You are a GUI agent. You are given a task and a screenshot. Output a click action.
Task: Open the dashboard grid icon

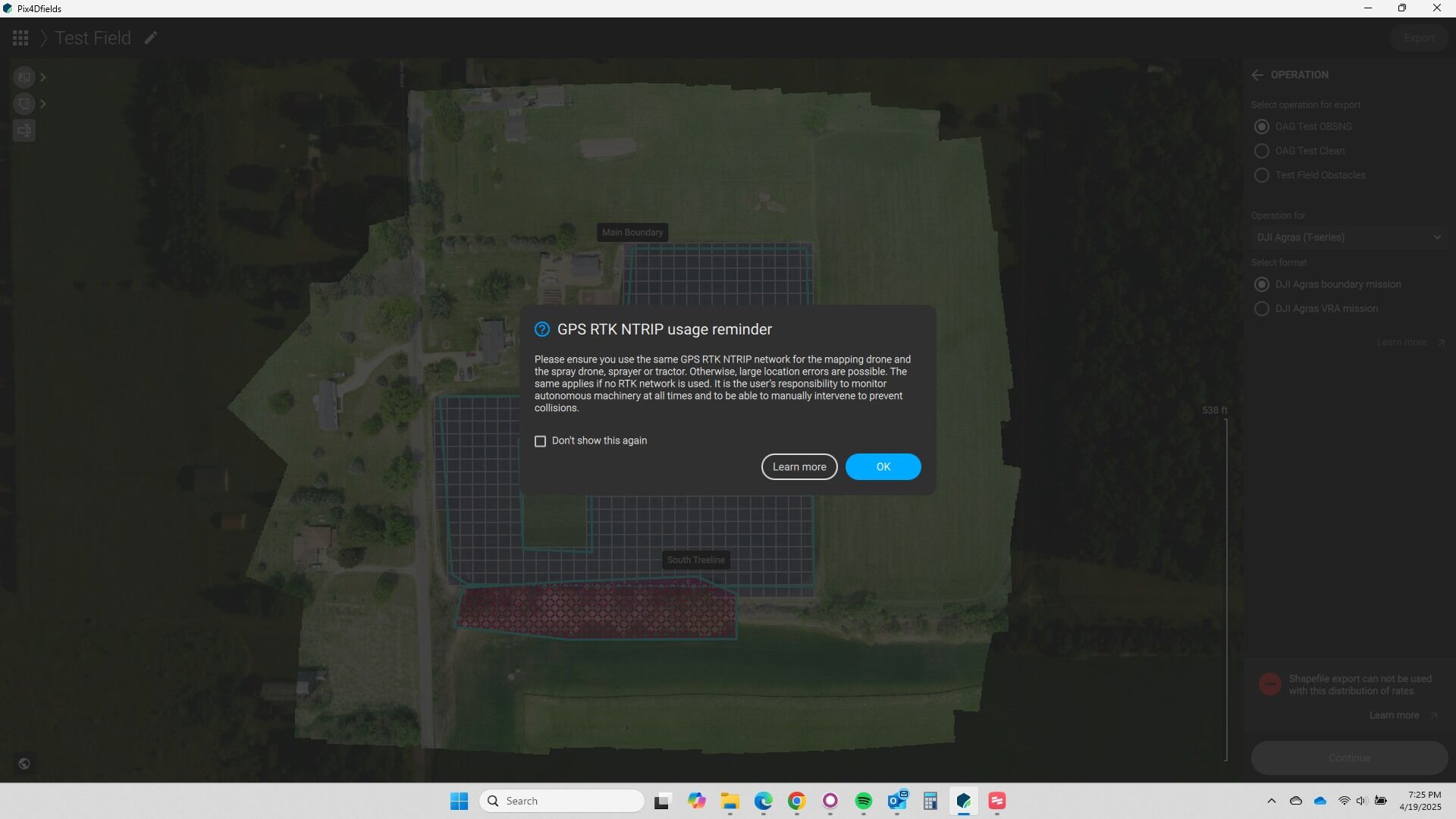(x=20, y=38)
